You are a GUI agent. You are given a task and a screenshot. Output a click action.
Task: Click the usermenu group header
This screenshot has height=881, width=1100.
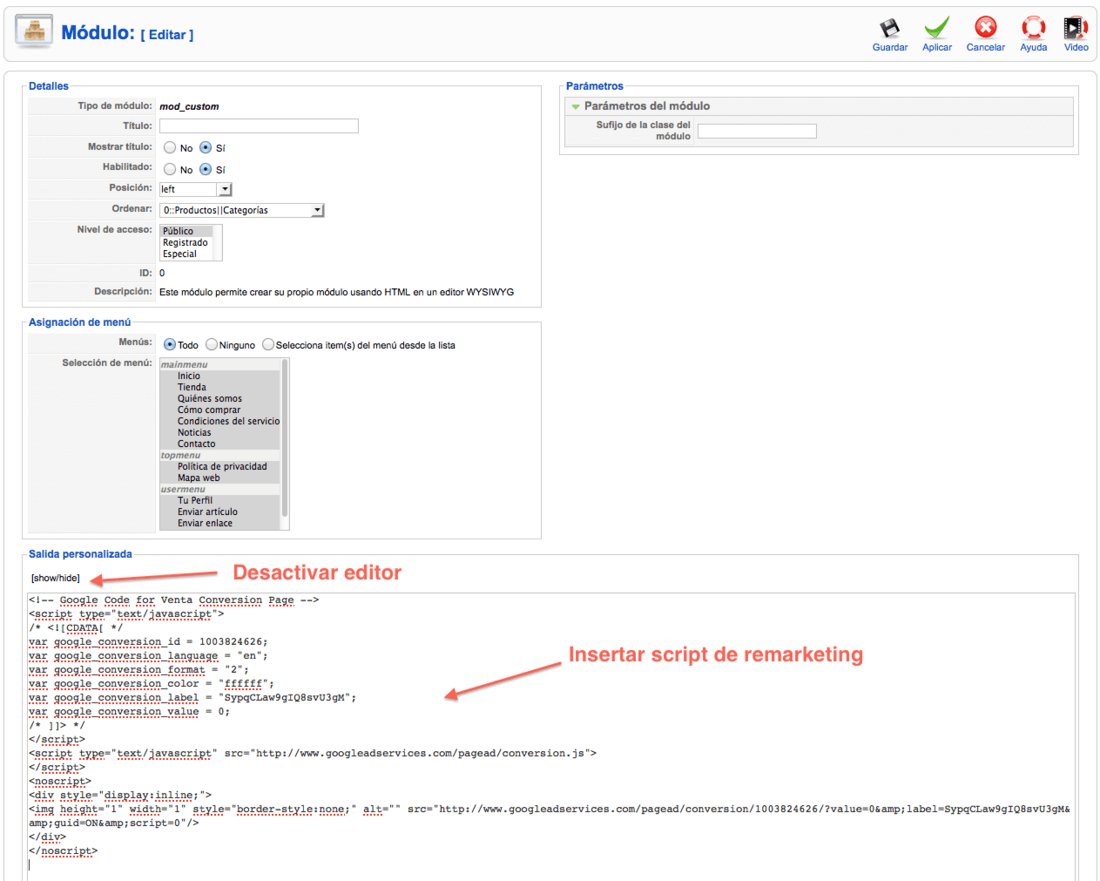pyautogui.click(x=182, y=489)
